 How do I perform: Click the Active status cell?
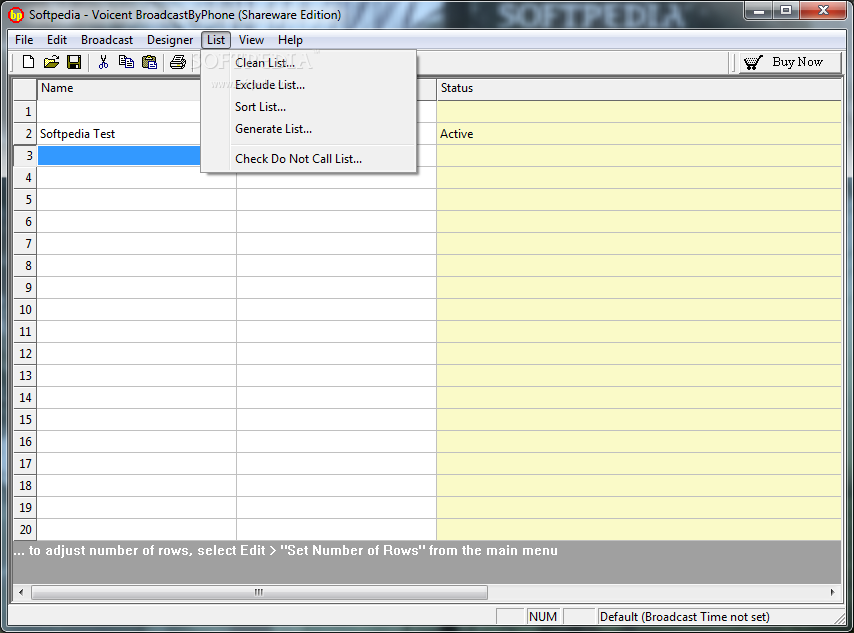point(639,134)
